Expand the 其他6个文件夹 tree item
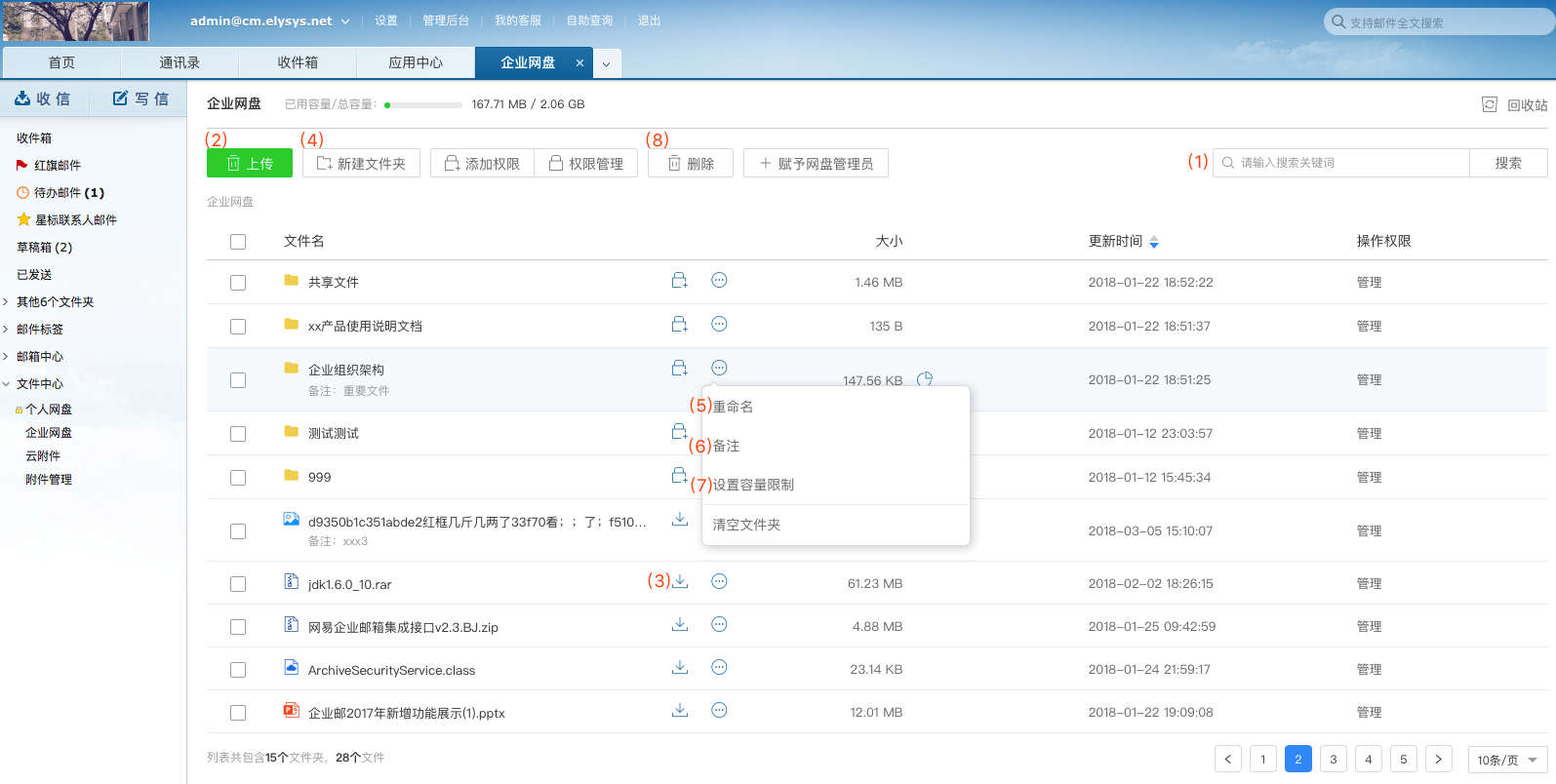Image resolution: width=1556 pixels, height=784 pixels. (x=6, y=302)
